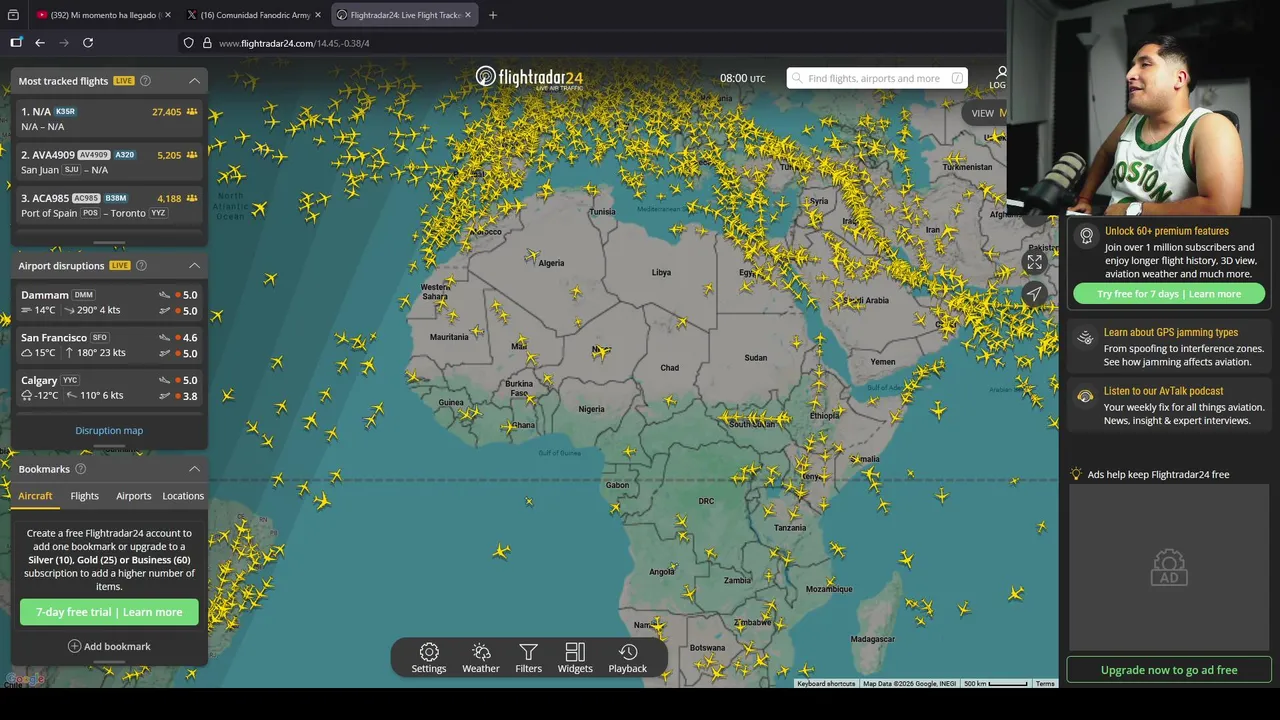
Task: Click the Airport disruptions LIVE badge
Action: point(120,266)
